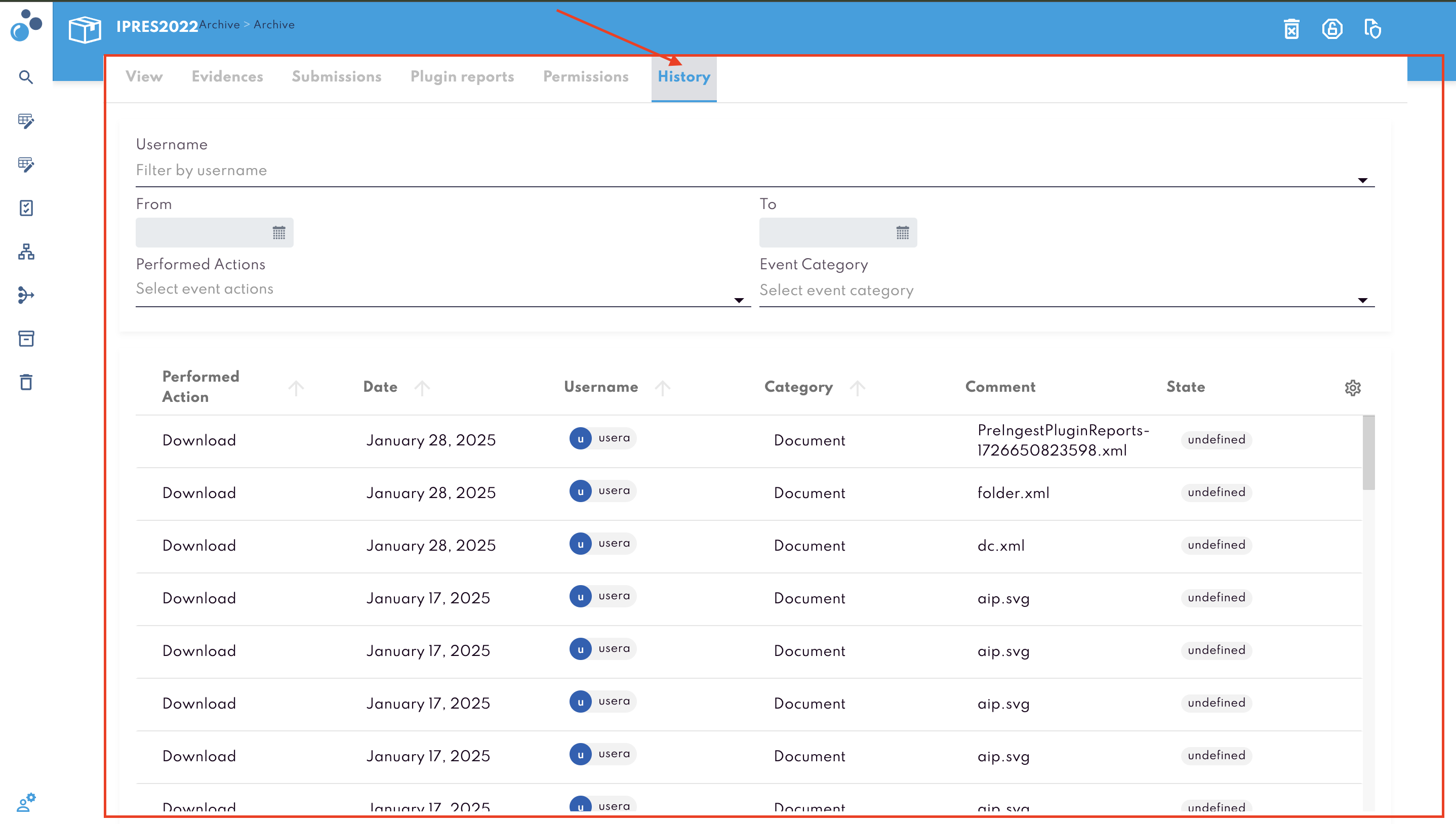Expand the Performed Actions dropdown
This screenshot has width=1456, height=824.
click(739, 301)
